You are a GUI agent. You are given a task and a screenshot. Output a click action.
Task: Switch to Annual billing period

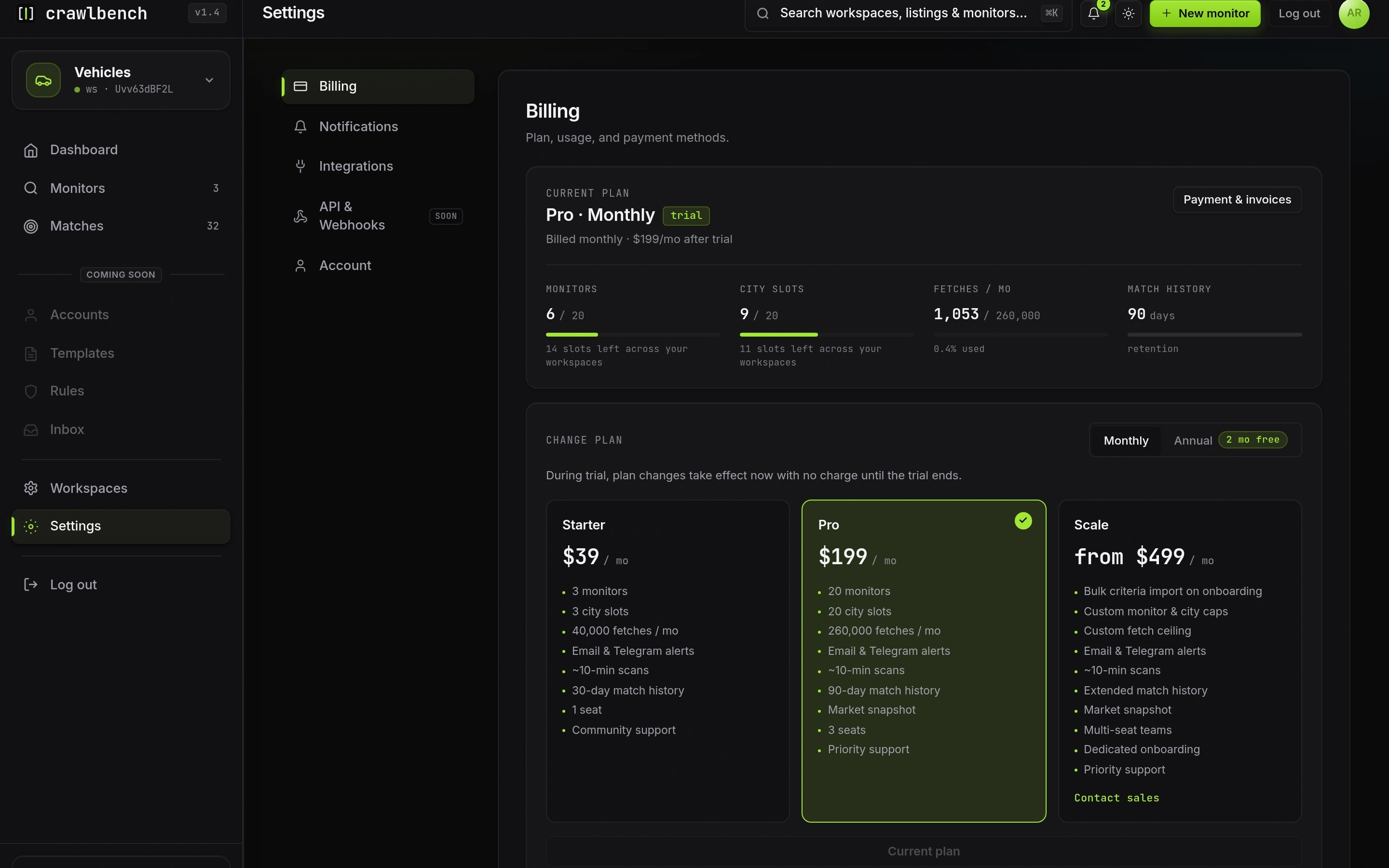(1230, 440)
